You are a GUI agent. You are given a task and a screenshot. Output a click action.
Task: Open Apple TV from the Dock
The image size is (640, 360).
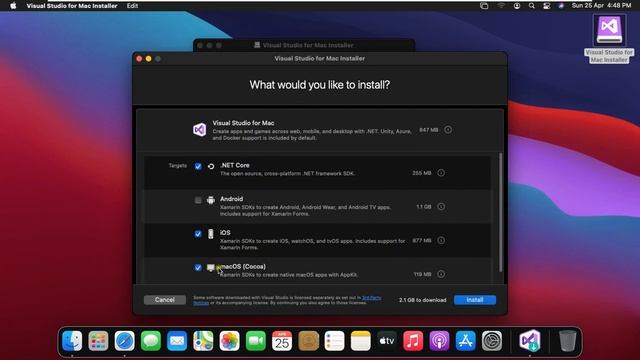point(387,341)
